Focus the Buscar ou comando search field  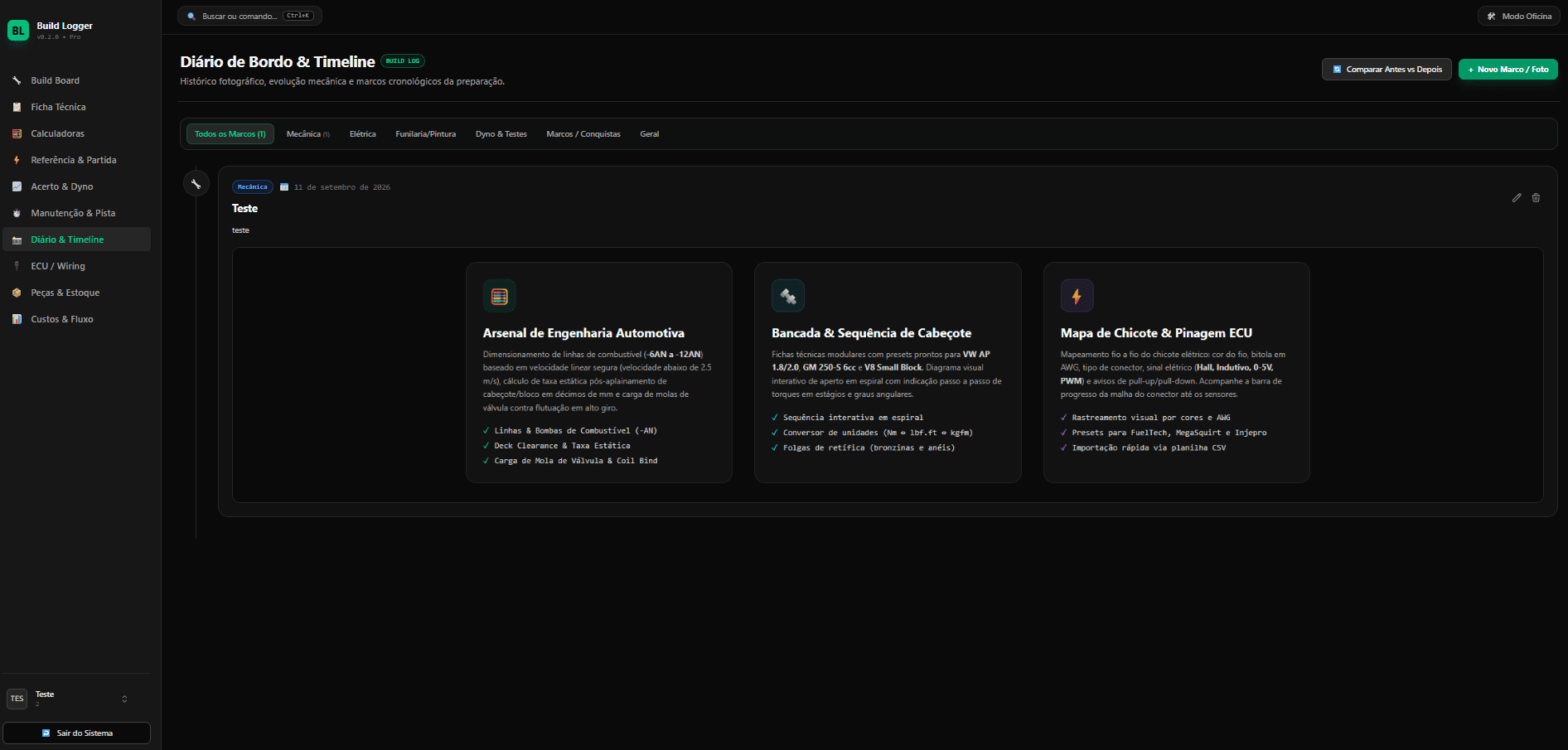pyautogui.click(x=249, y=16)
